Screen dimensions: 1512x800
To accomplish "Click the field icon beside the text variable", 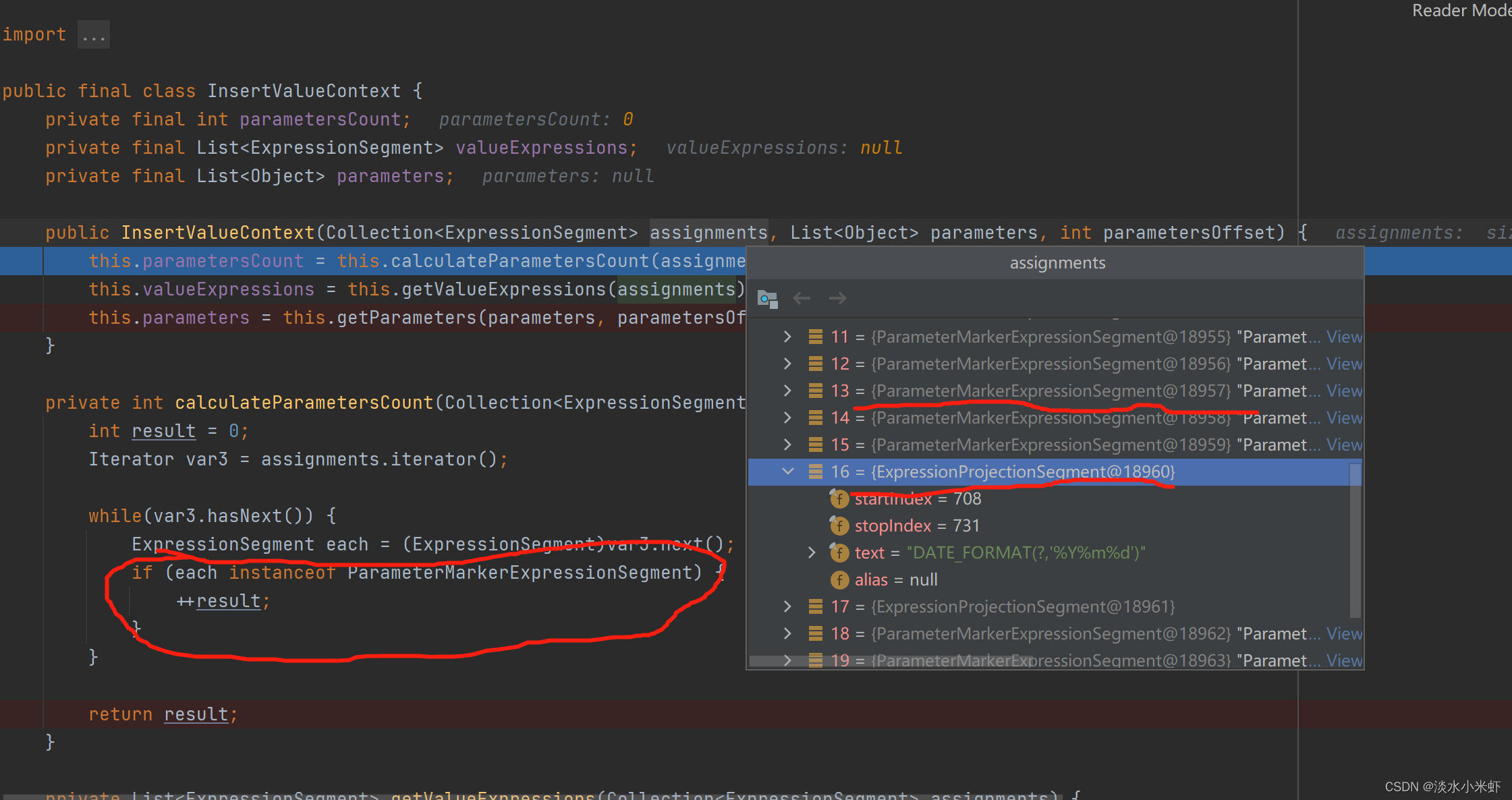I will point(839,552).
